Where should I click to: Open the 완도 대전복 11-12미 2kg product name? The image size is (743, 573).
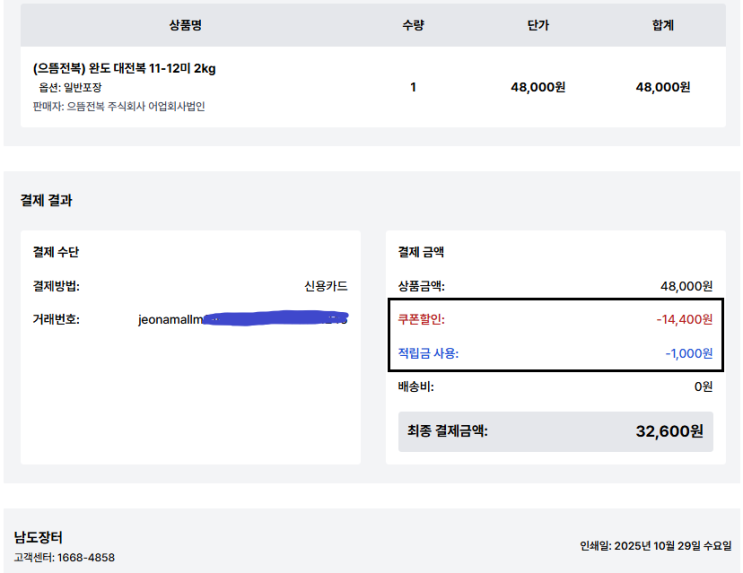pyautogui.click(x=124, y=69)
